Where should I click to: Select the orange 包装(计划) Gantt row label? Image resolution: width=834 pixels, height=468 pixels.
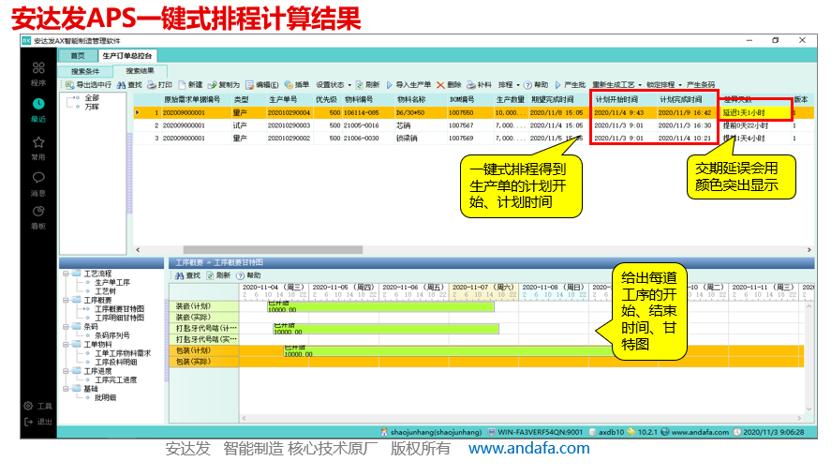click(x=204, y=350)
